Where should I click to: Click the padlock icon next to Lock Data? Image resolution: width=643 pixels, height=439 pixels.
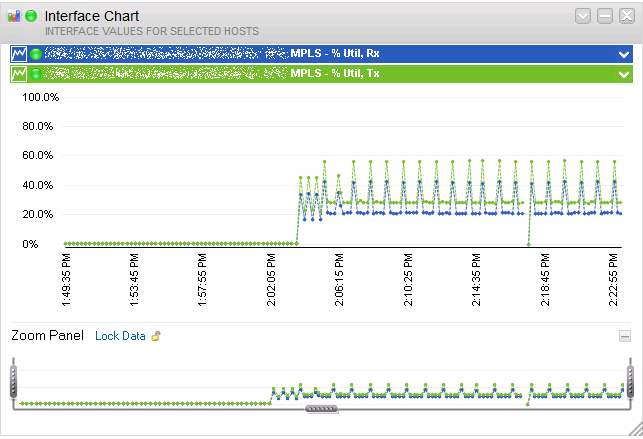click(156, 336)
